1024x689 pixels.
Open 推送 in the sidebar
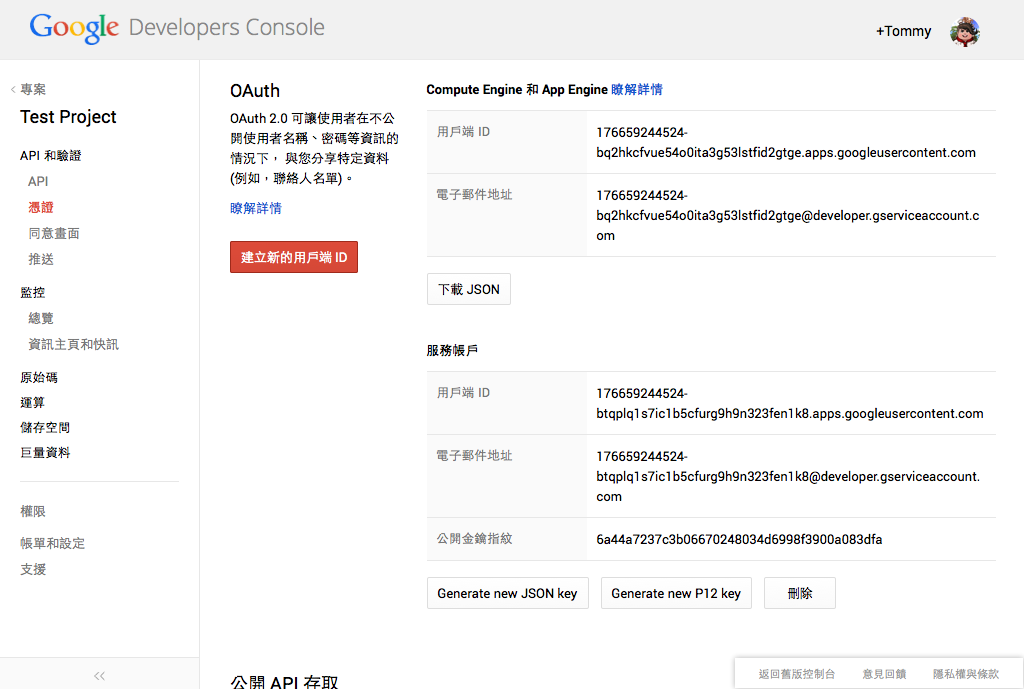click(x=41, y=259)
